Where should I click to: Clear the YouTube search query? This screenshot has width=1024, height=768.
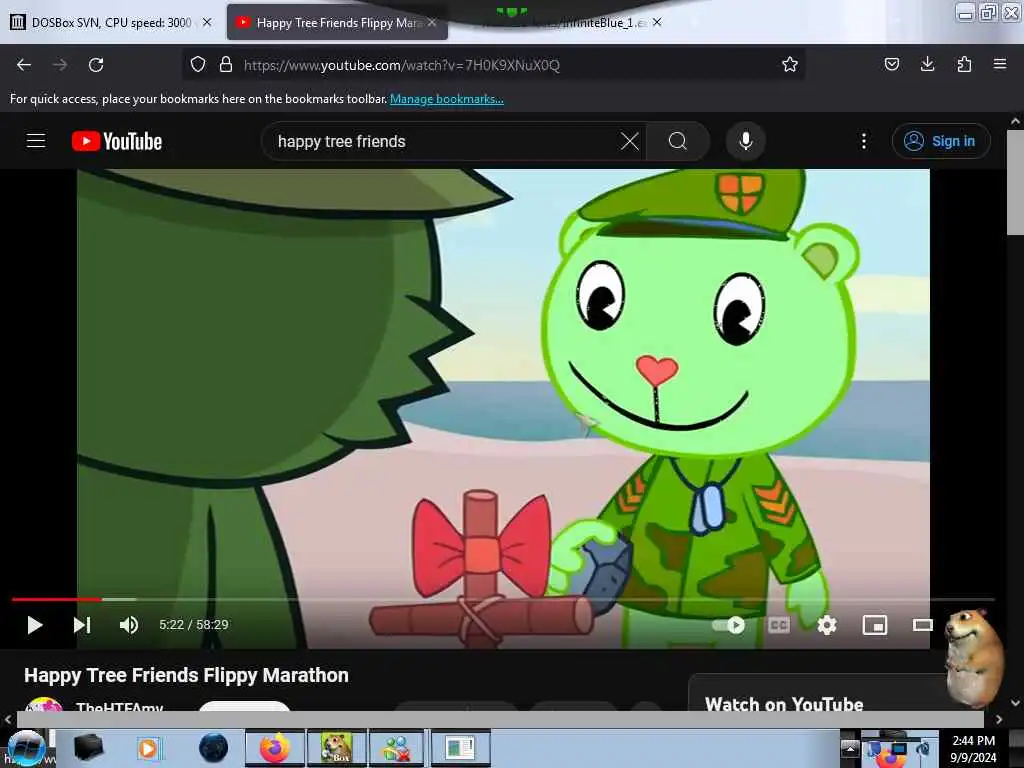click(x=630, y=141)
